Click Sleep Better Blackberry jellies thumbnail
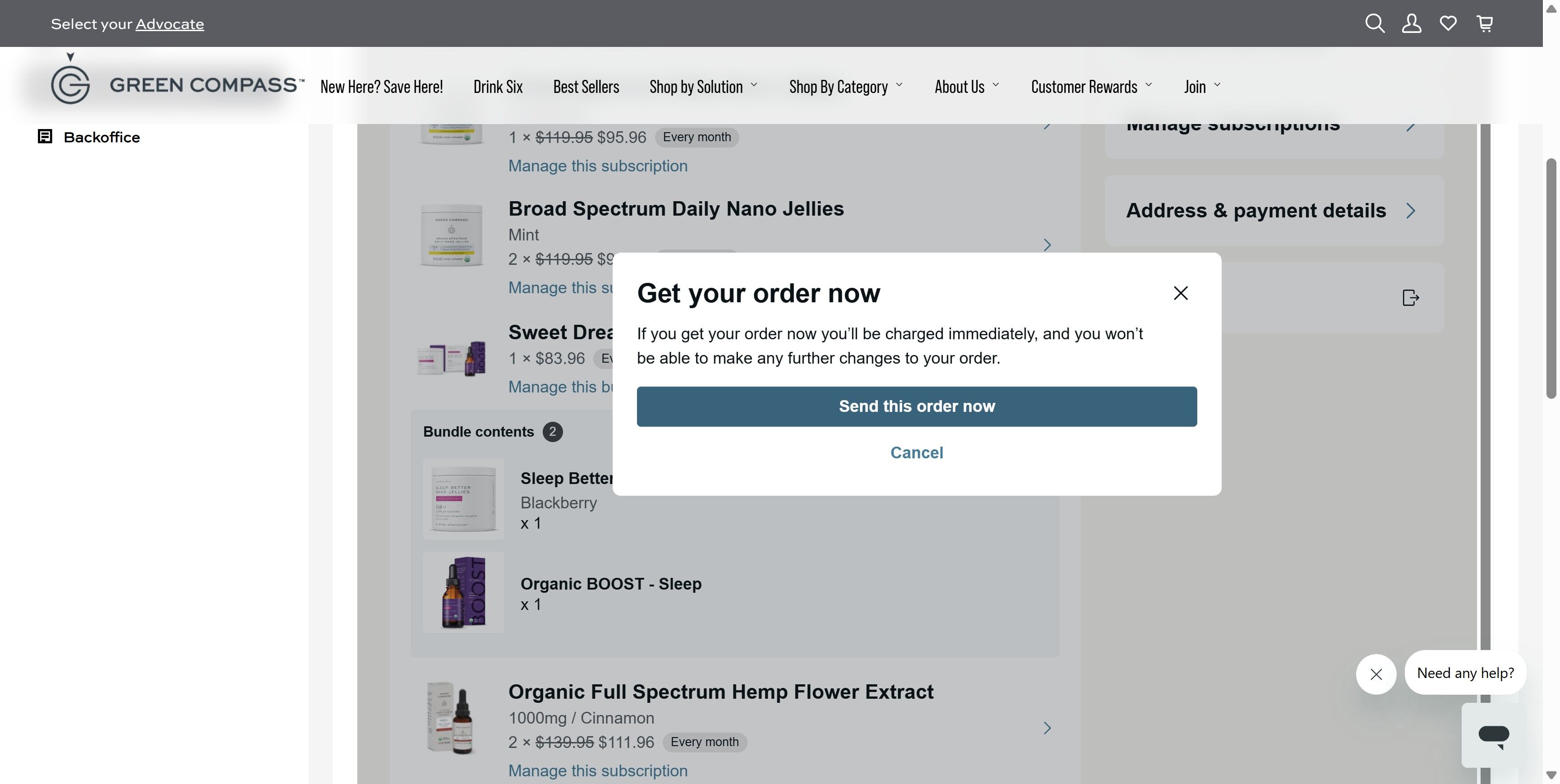The image size is (1560, 784). pyautogui.click(x=463, y=499)
